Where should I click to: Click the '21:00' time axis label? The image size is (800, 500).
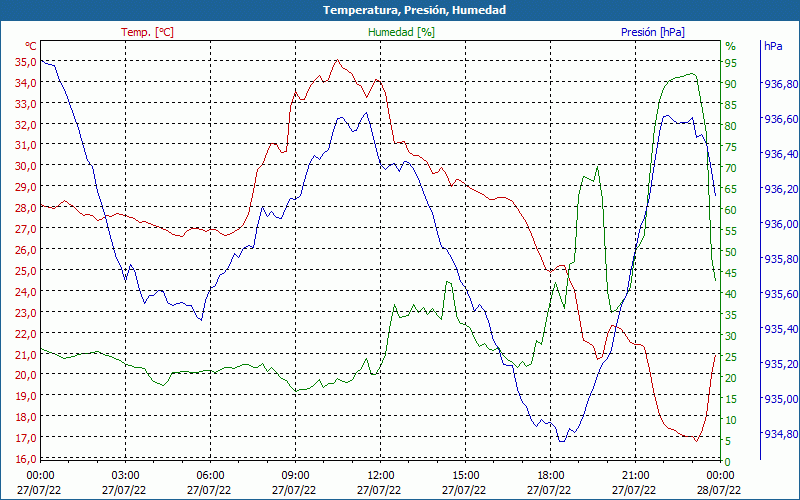coord(635,476)
